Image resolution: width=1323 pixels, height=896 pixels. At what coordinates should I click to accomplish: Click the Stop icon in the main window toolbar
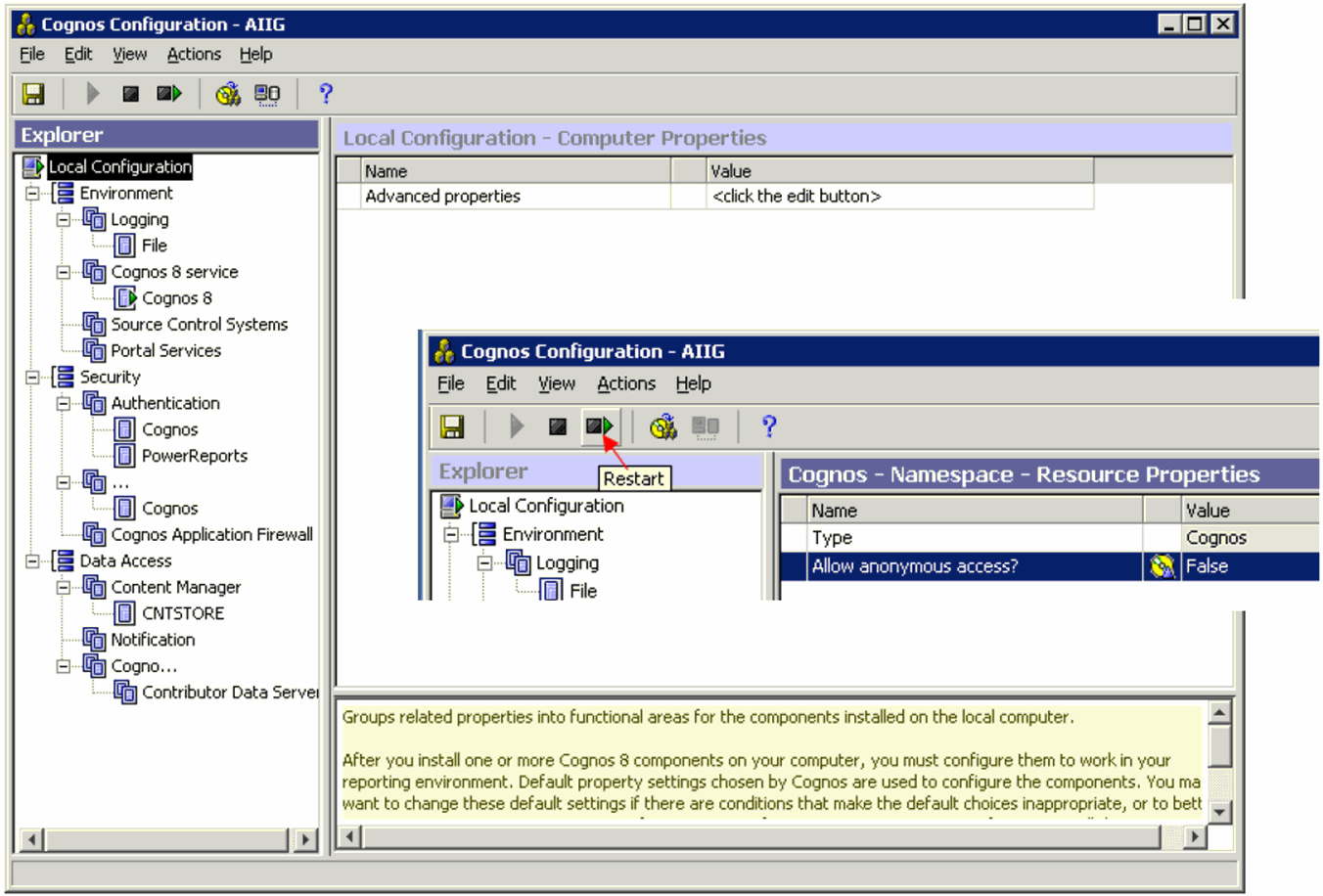[130, 94]
